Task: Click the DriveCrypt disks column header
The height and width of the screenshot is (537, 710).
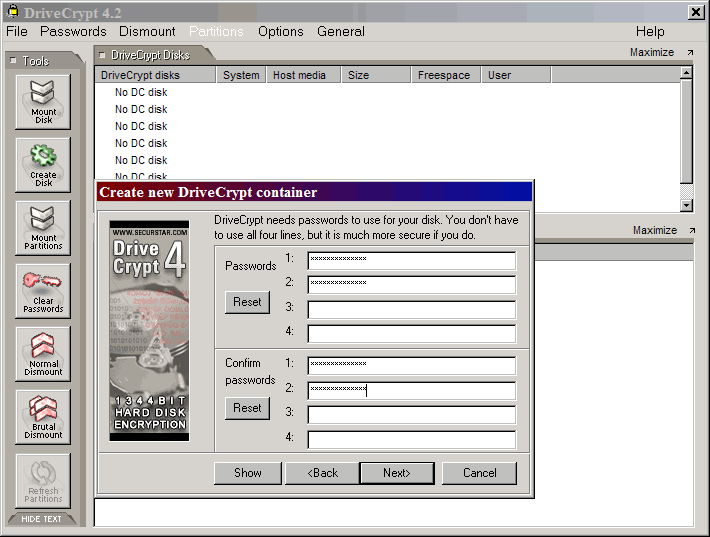Action: tap(155, 75)
